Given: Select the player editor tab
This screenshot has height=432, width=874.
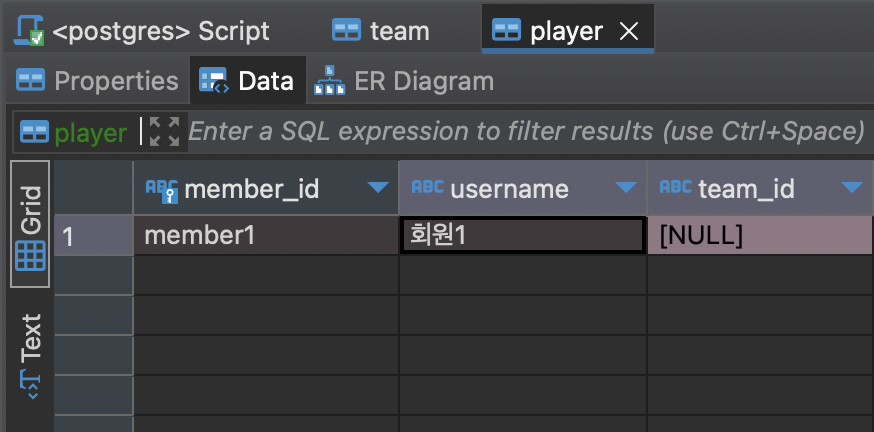Looking at the screenshot, I should coord(567,29).
